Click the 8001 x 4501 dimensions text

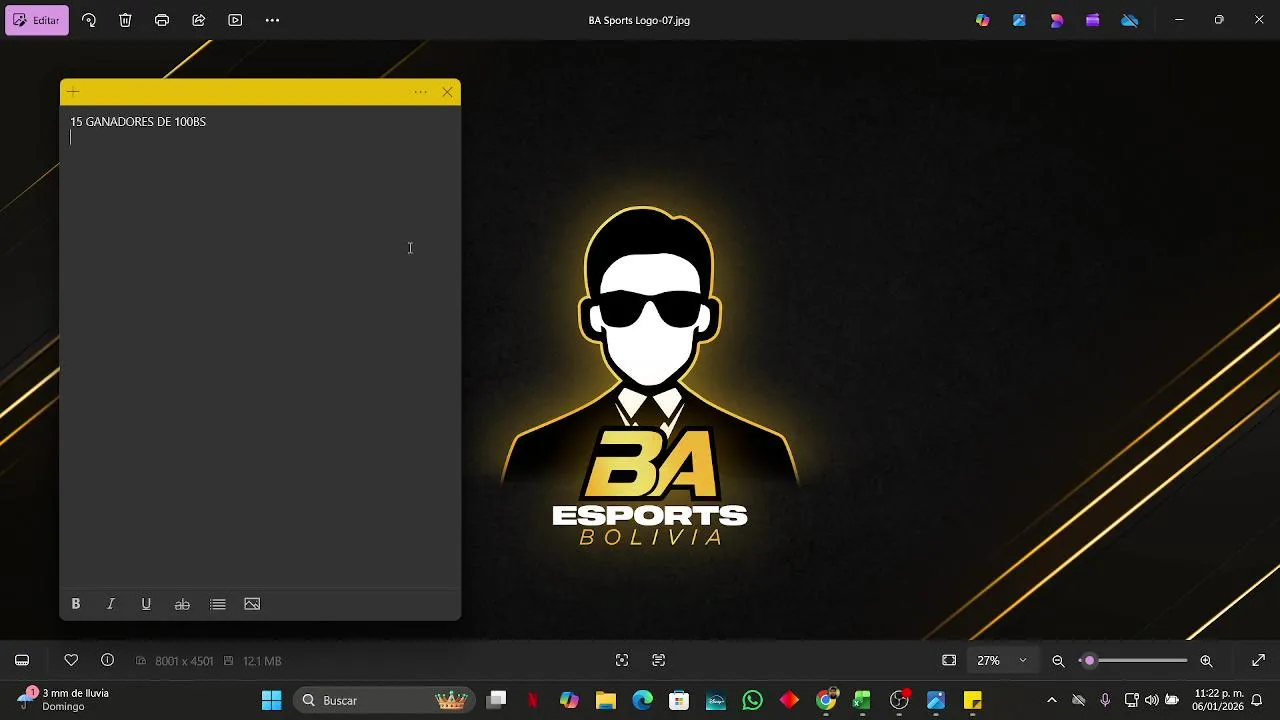pyautogui.click(x=184, y=661)
